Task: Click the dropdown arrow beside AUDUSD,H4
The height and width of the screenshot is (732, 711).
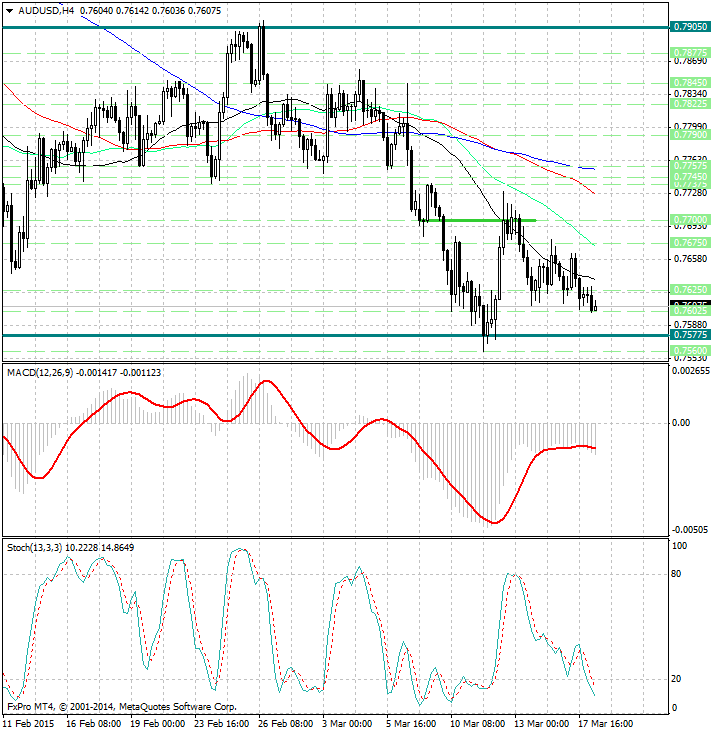Action: coord(9,10)
